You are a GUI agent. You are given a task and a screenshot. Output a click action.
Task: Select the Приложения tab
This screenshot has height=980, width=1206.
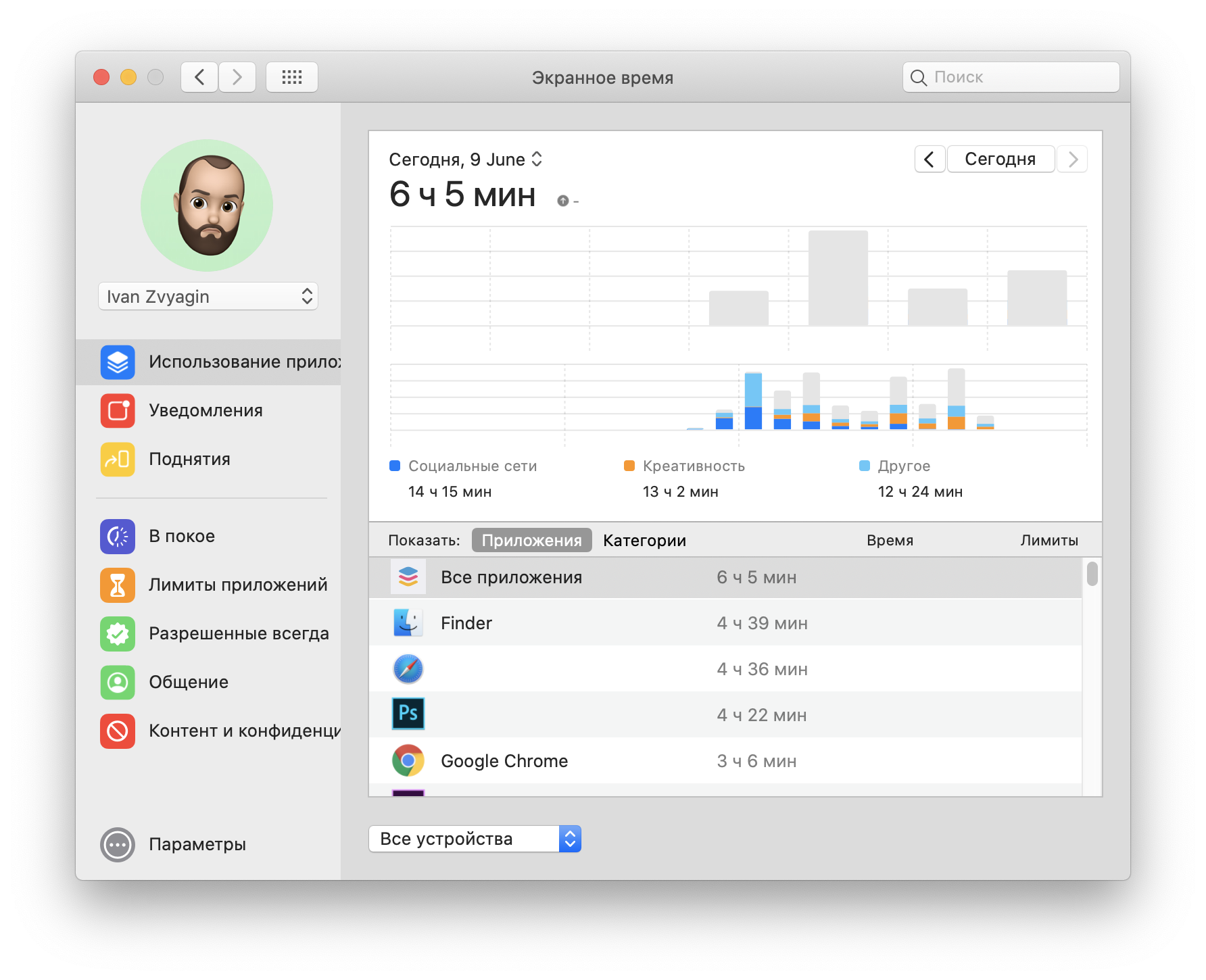point(531,540)
